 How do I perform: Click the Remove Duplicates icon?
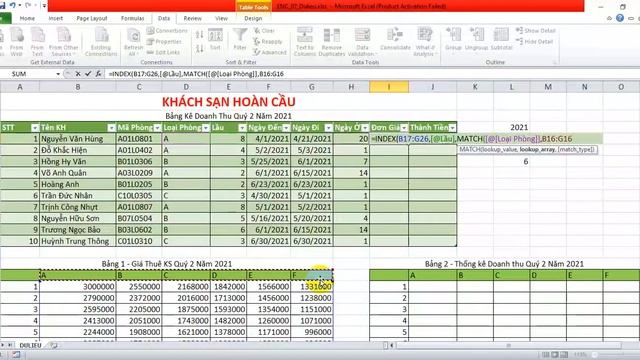tap(331, 42)
